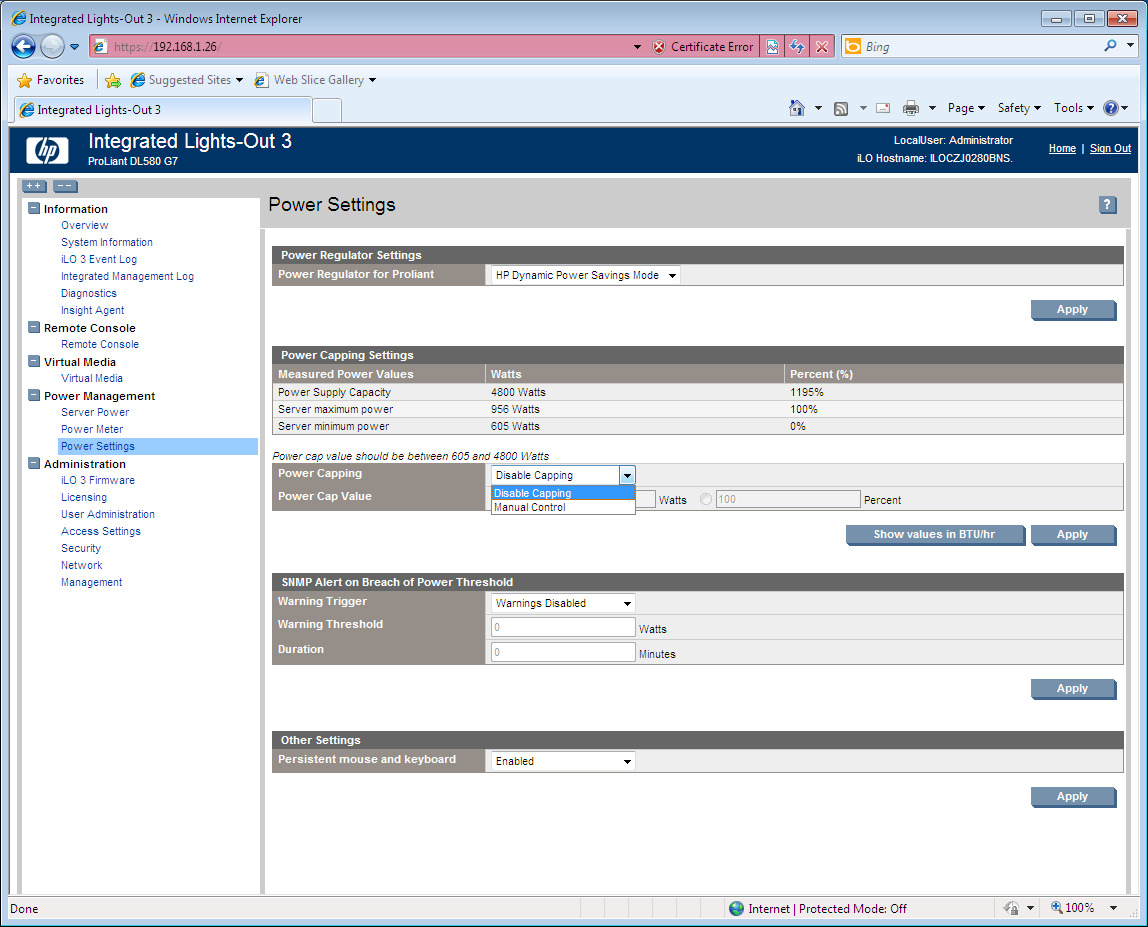
Task: Choose Disable Capping from the dropdown list
Action: pos(562,494)
